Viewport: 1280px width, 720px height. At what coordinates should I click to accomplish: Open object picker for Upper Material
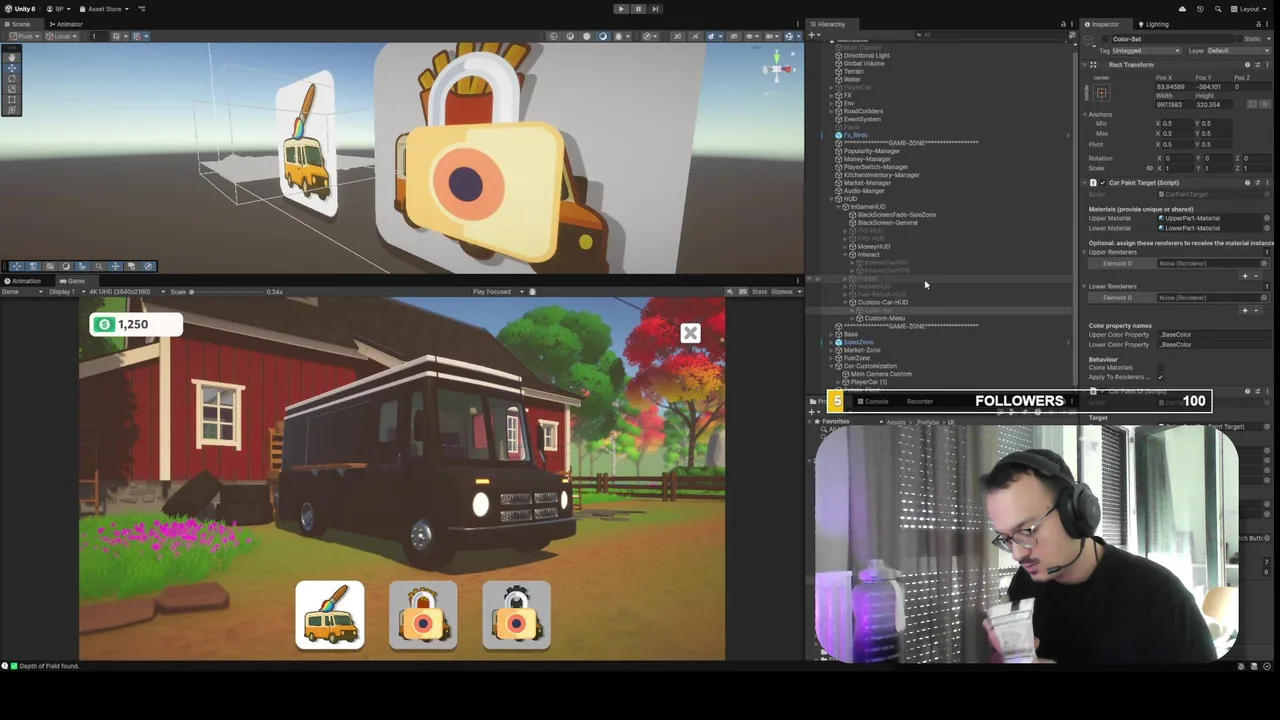1266,218
